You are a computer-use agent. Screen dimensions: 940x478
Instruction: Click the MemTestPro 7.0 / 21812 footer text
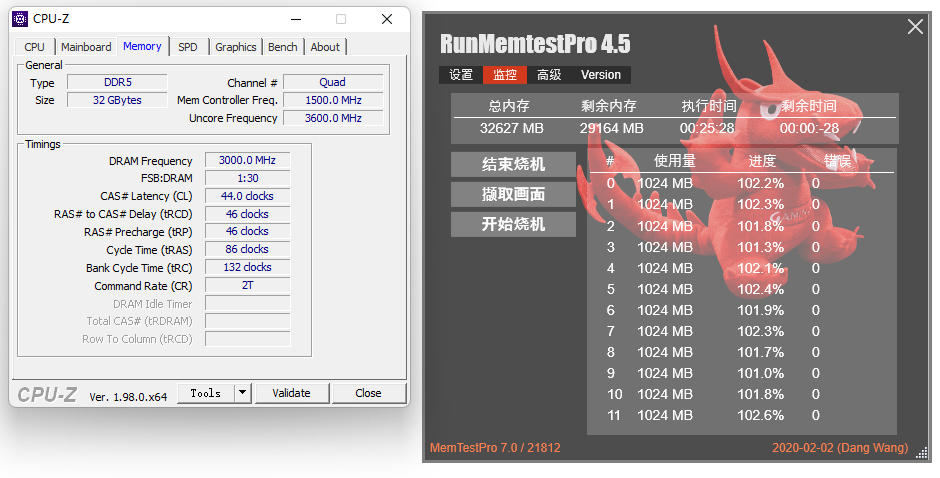(495, 447)
